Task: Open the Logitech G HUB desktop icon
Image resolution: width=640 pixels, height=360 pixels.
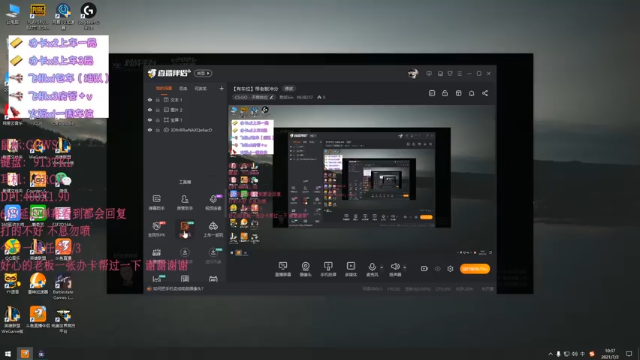Action: [x=88, y=16]
